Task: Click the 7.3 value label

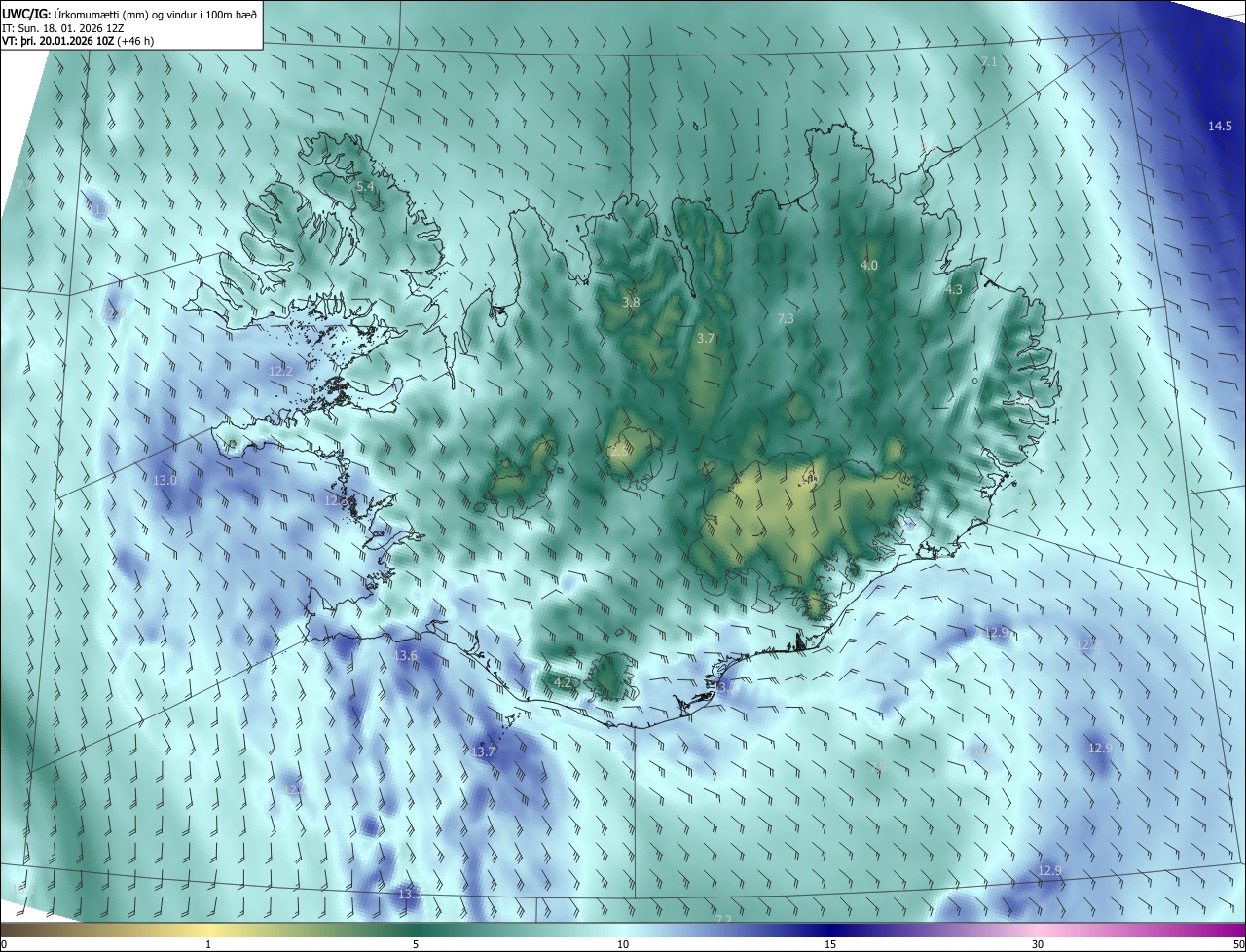Action: pyautogui.click(x=786, y=318)
